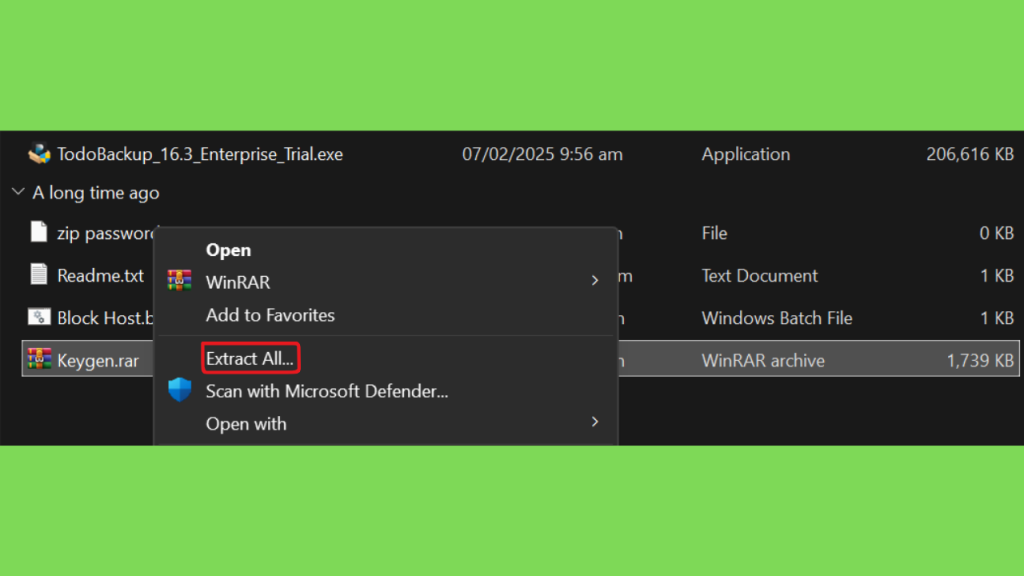Click the 206,616 KB size value
The height and width of the screenshot is (576, 1024).
(970, 154)
